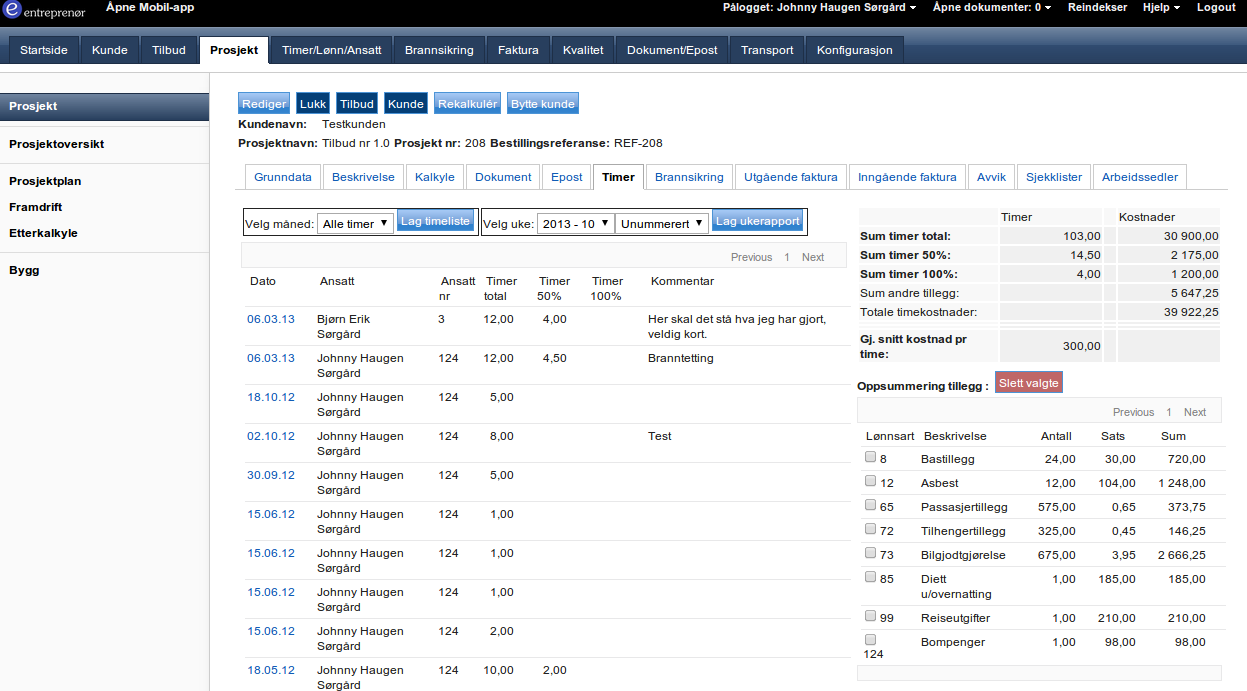Click the 'Timer total' column header
This screenshot has width=1247, height=691.
[x=501, y=288]
